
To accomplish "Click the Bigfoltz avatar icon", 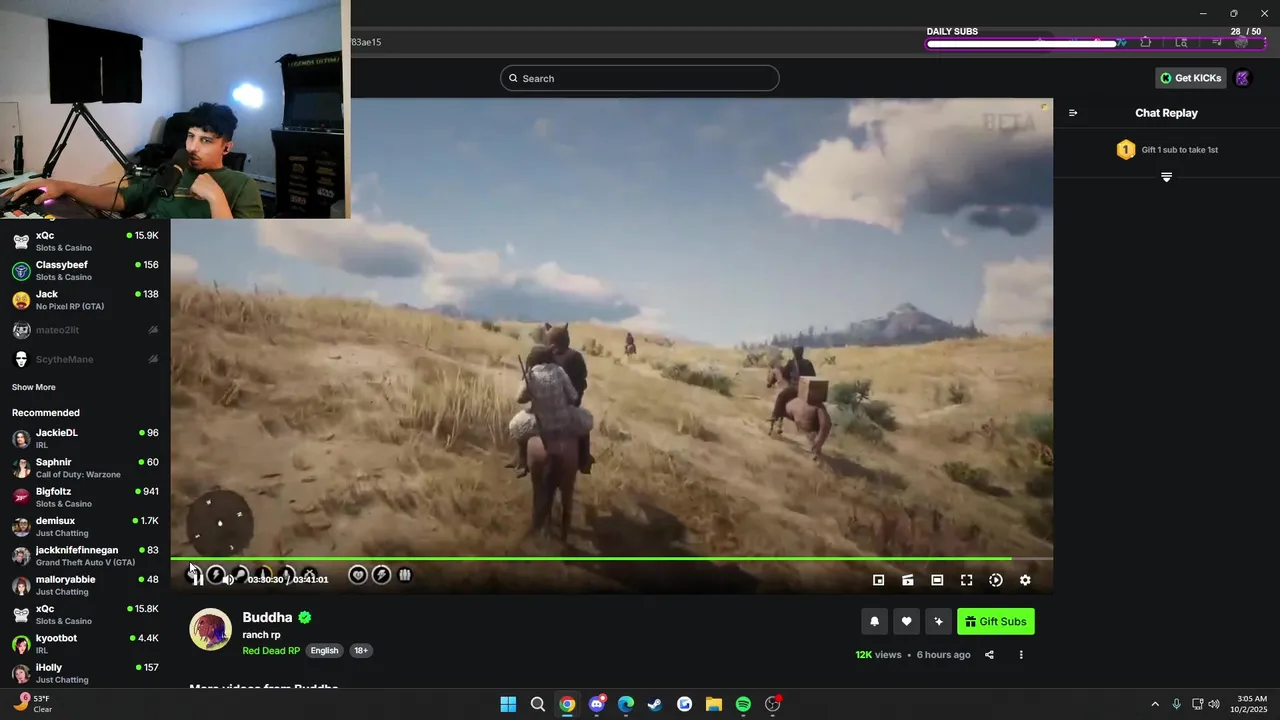I will 21,497.
